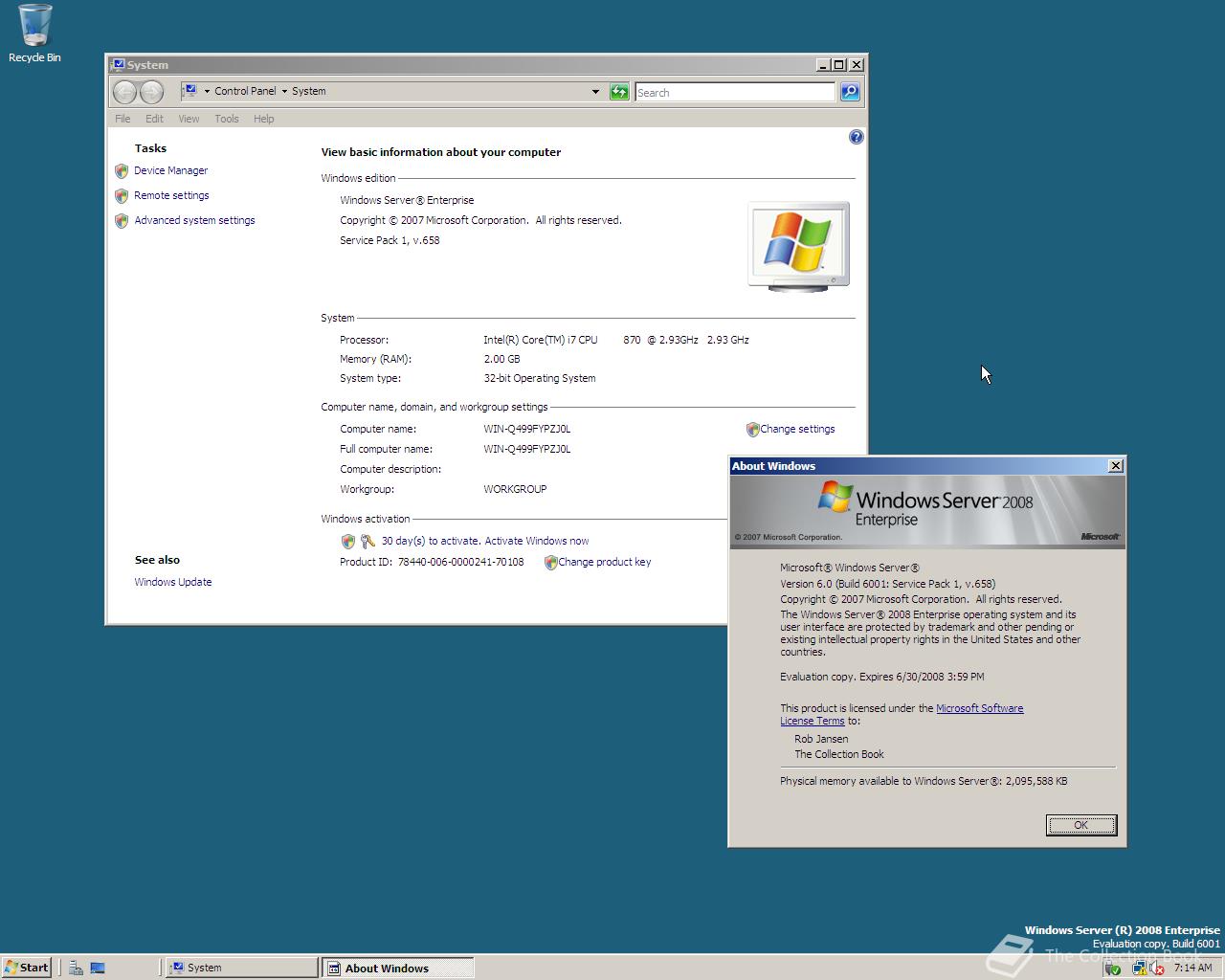Image resolution: width=1225 pixels, height=980 pixels.
Task: Go back in System window
Action: 124,92
